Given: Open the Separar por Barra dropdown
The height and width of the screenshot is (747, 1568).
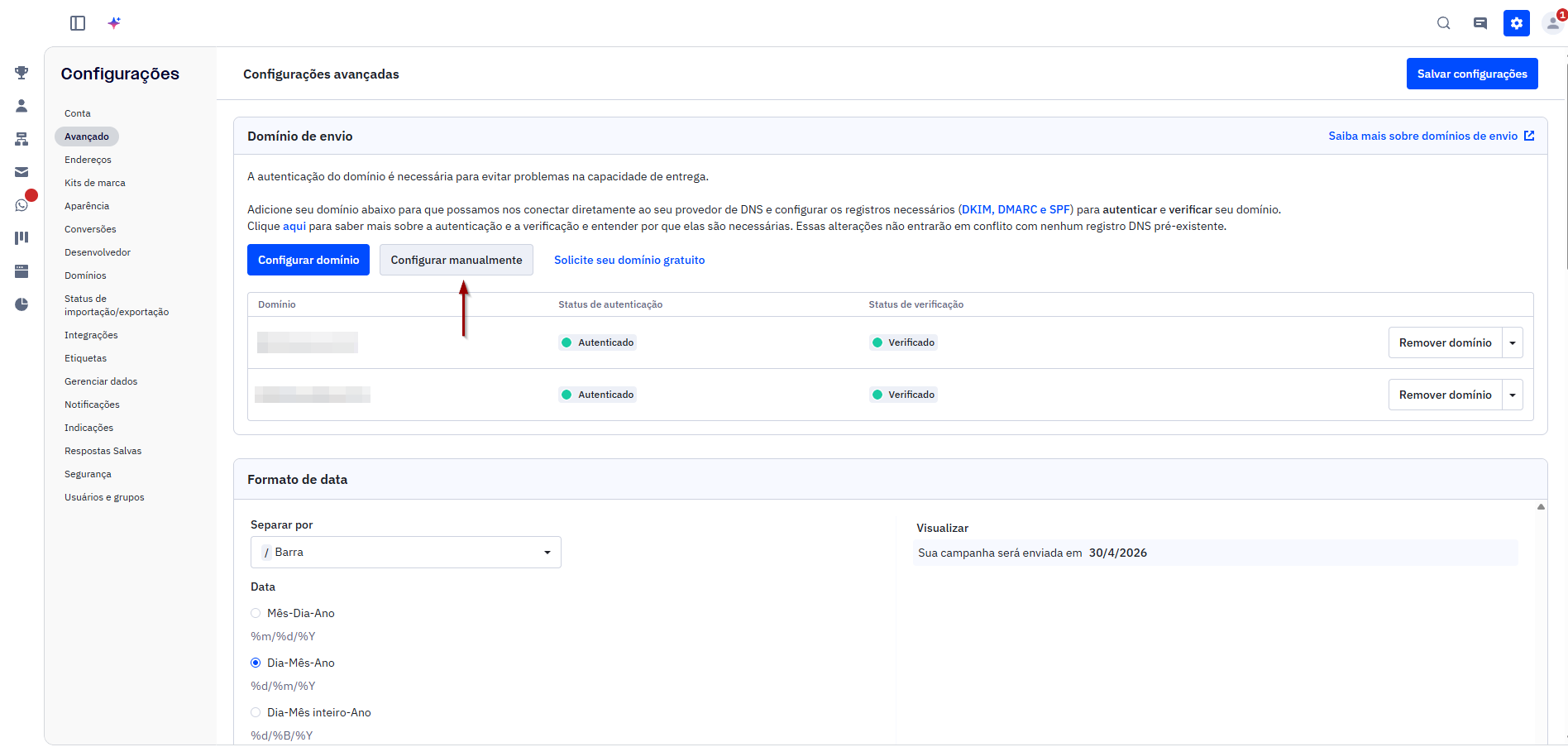Looking at the screenshot, I should click(x=406, y=552).
